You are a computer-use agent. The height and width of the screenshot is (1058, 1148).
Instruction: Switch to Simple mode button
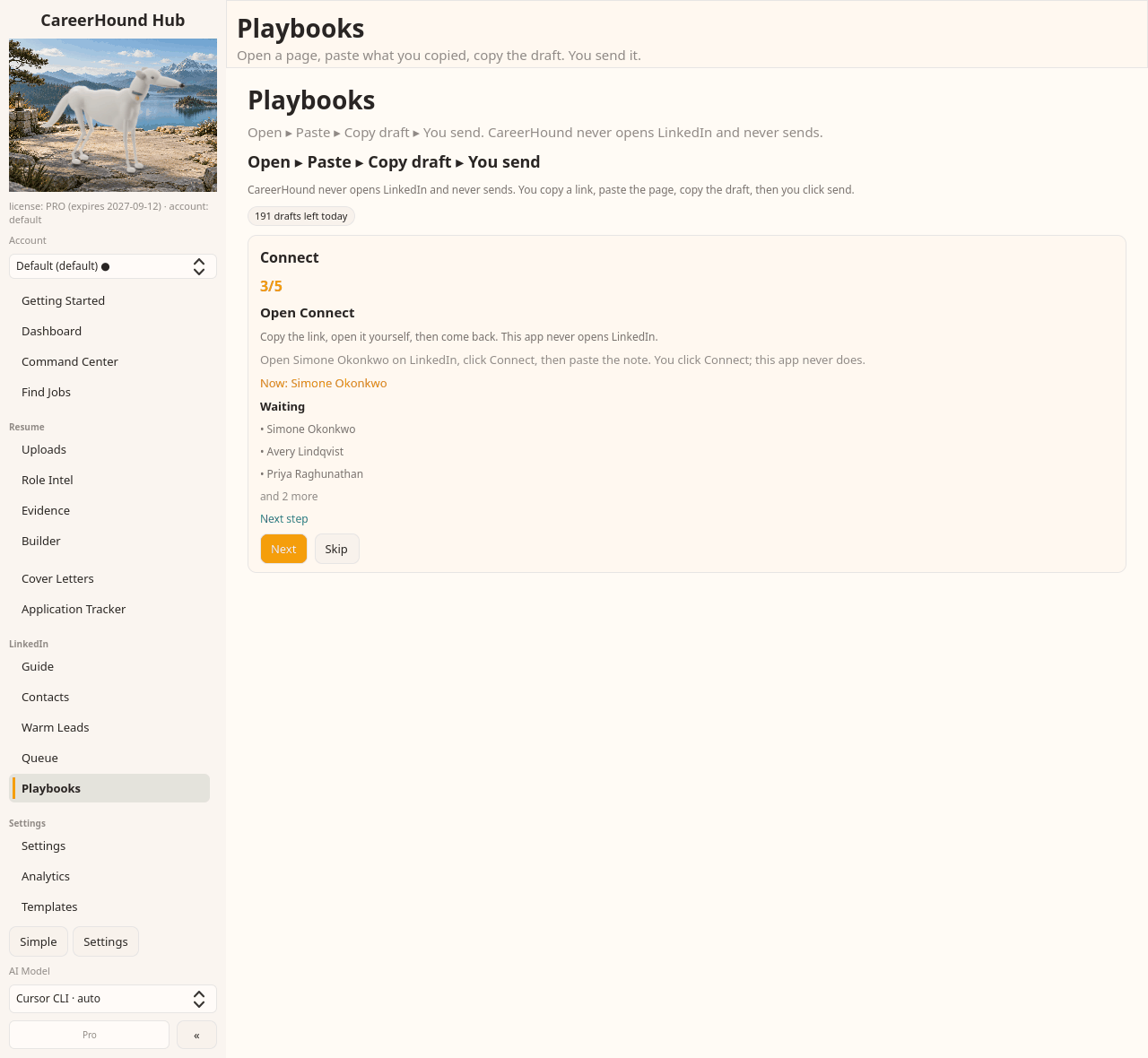click(x=39, y=941)
